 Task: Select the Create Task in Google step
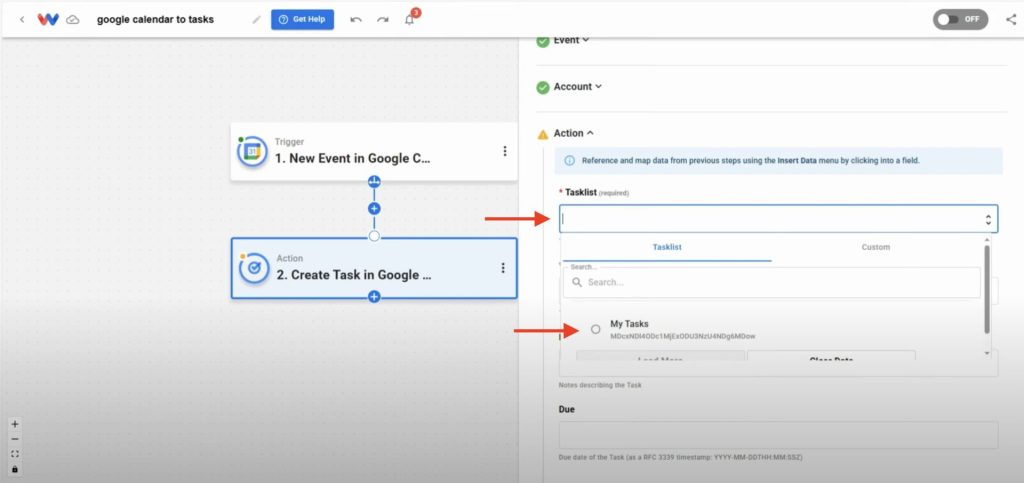coord(374,268)
